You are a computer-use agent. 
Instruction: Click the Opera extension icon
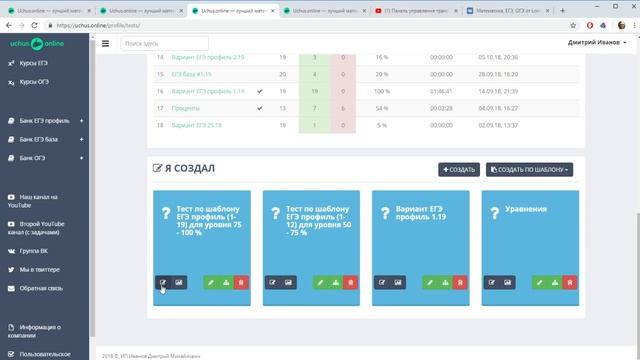[590, 25]
